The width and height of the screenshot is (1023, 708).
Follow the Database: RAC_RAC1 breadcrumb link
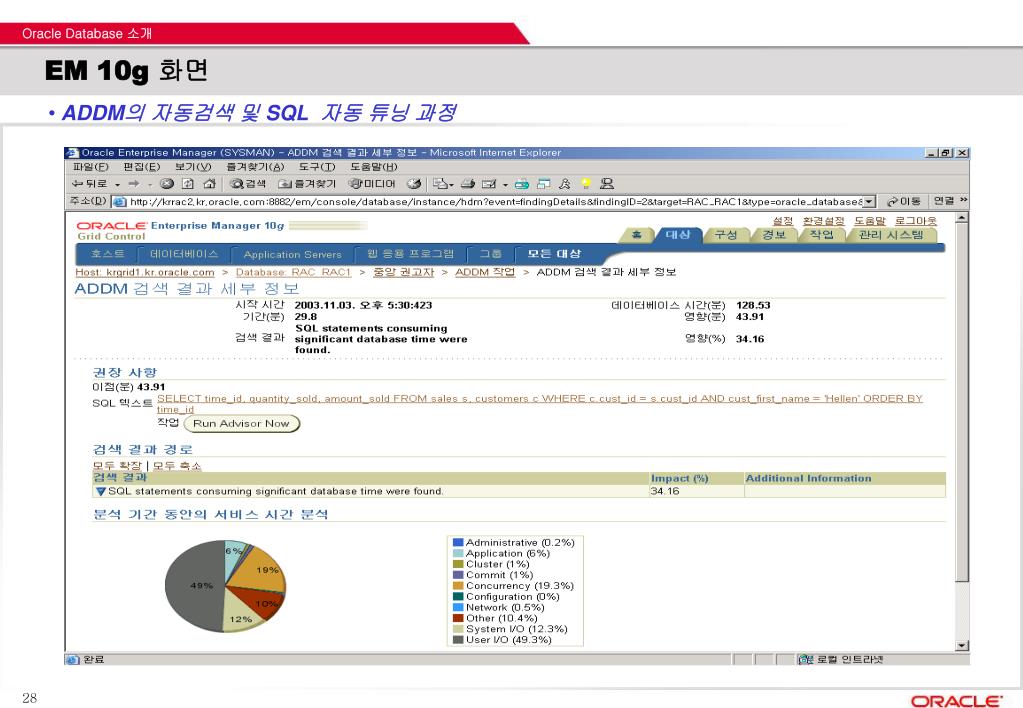pos(293,272)
